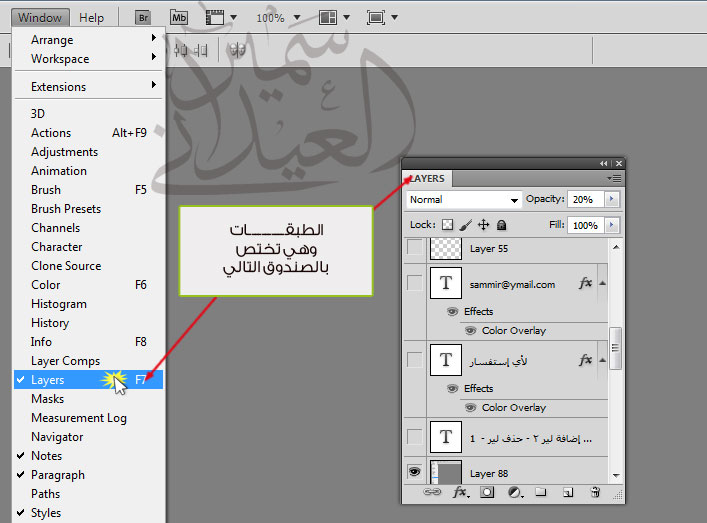
Task: Hide Effects of sammir@ymail.com layer
Action: [452, 312]
